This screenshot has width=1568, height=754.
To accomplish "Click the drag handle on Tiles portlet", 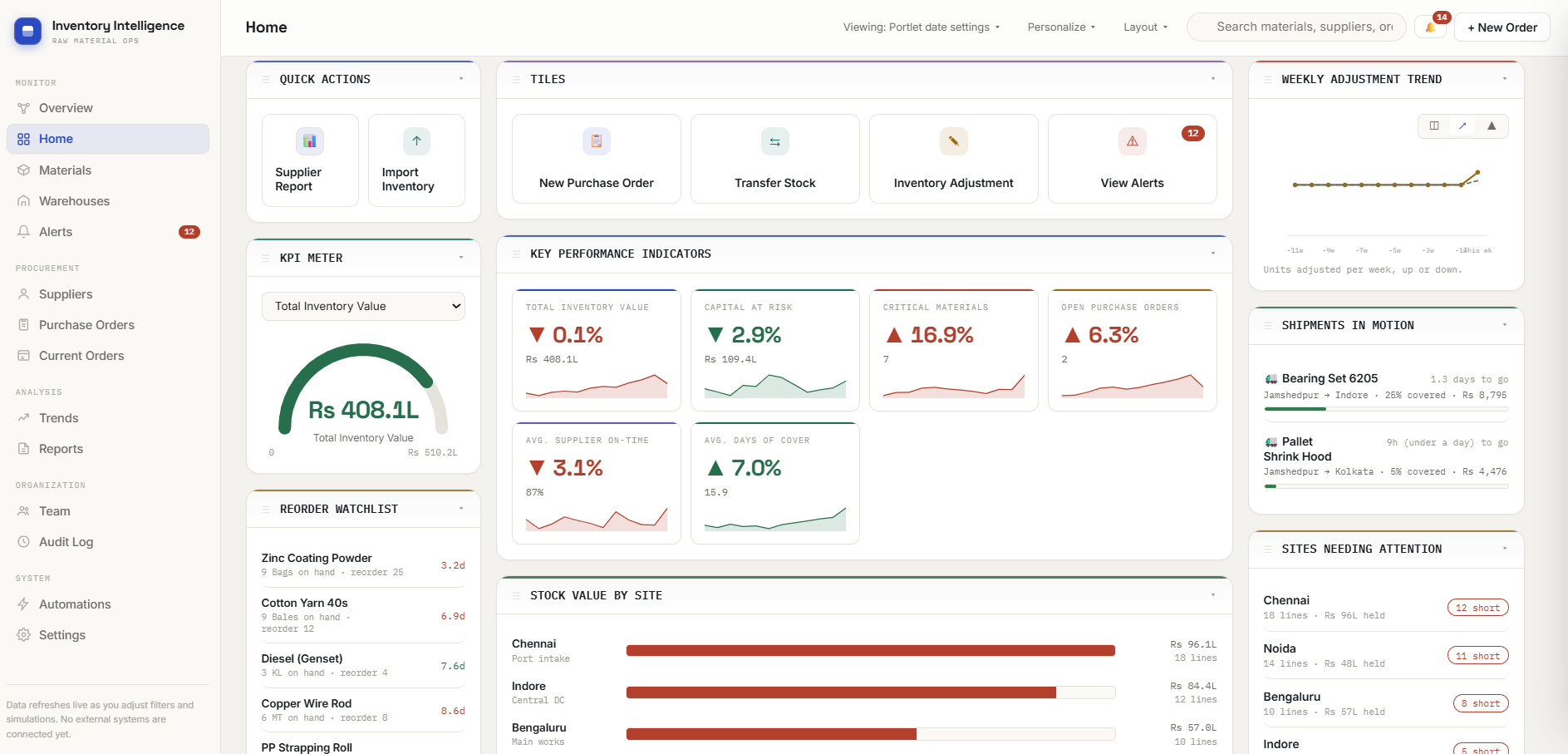I will pyautogui.click(x=516, y=80).
